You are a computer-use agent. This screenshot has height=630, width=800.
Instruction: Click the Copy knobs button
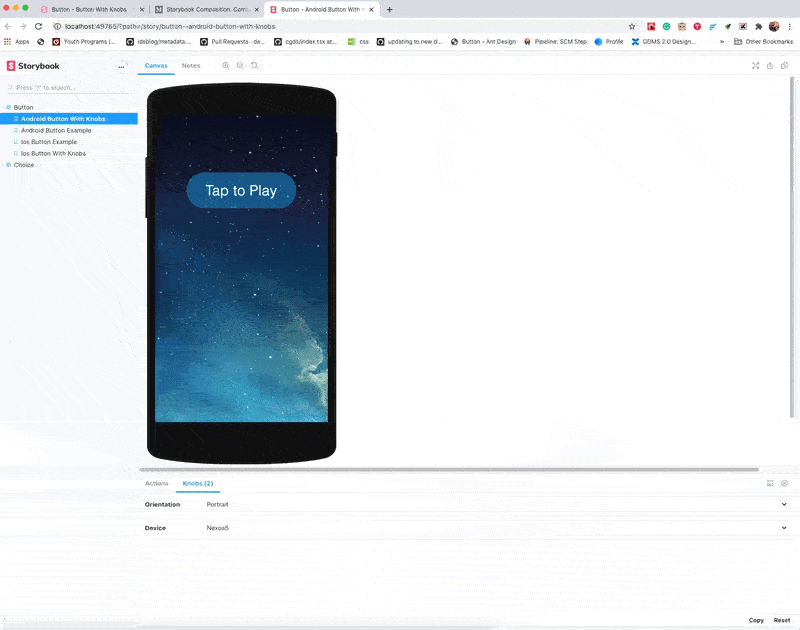pos(756,620)
